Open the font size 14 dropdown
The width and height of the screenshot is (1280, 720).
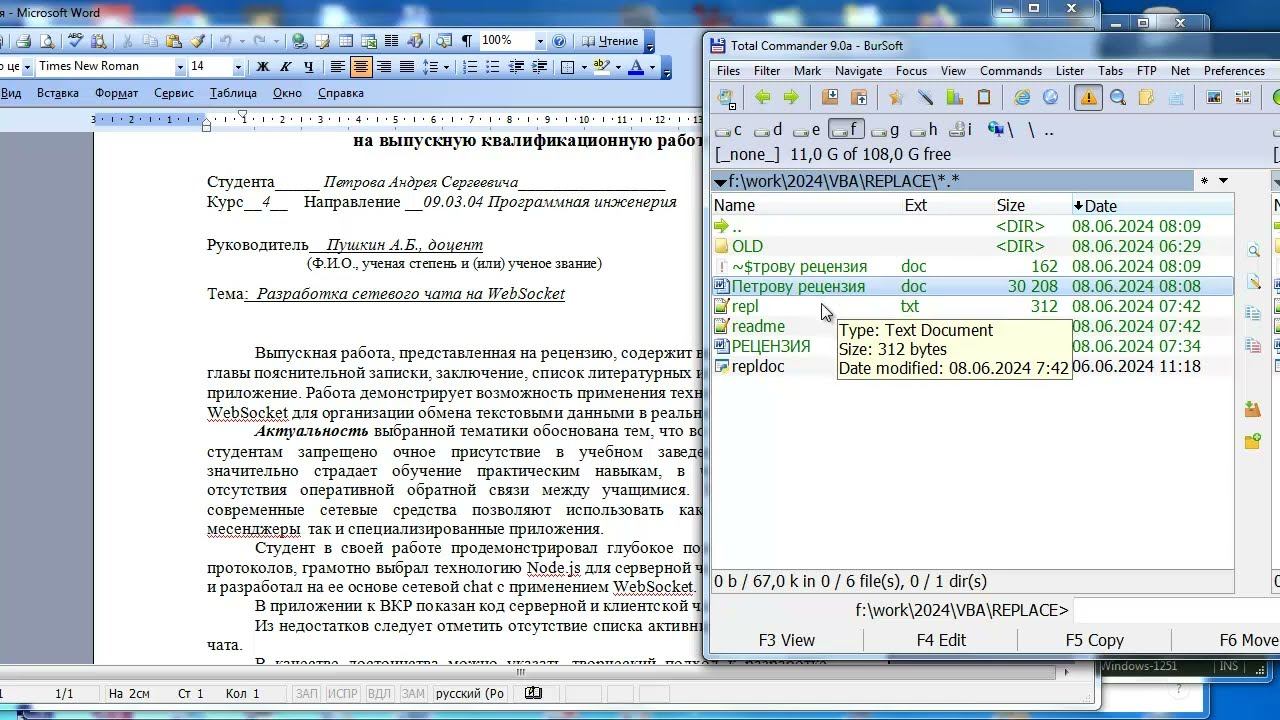pyautogui.click(x=238, y=67)
